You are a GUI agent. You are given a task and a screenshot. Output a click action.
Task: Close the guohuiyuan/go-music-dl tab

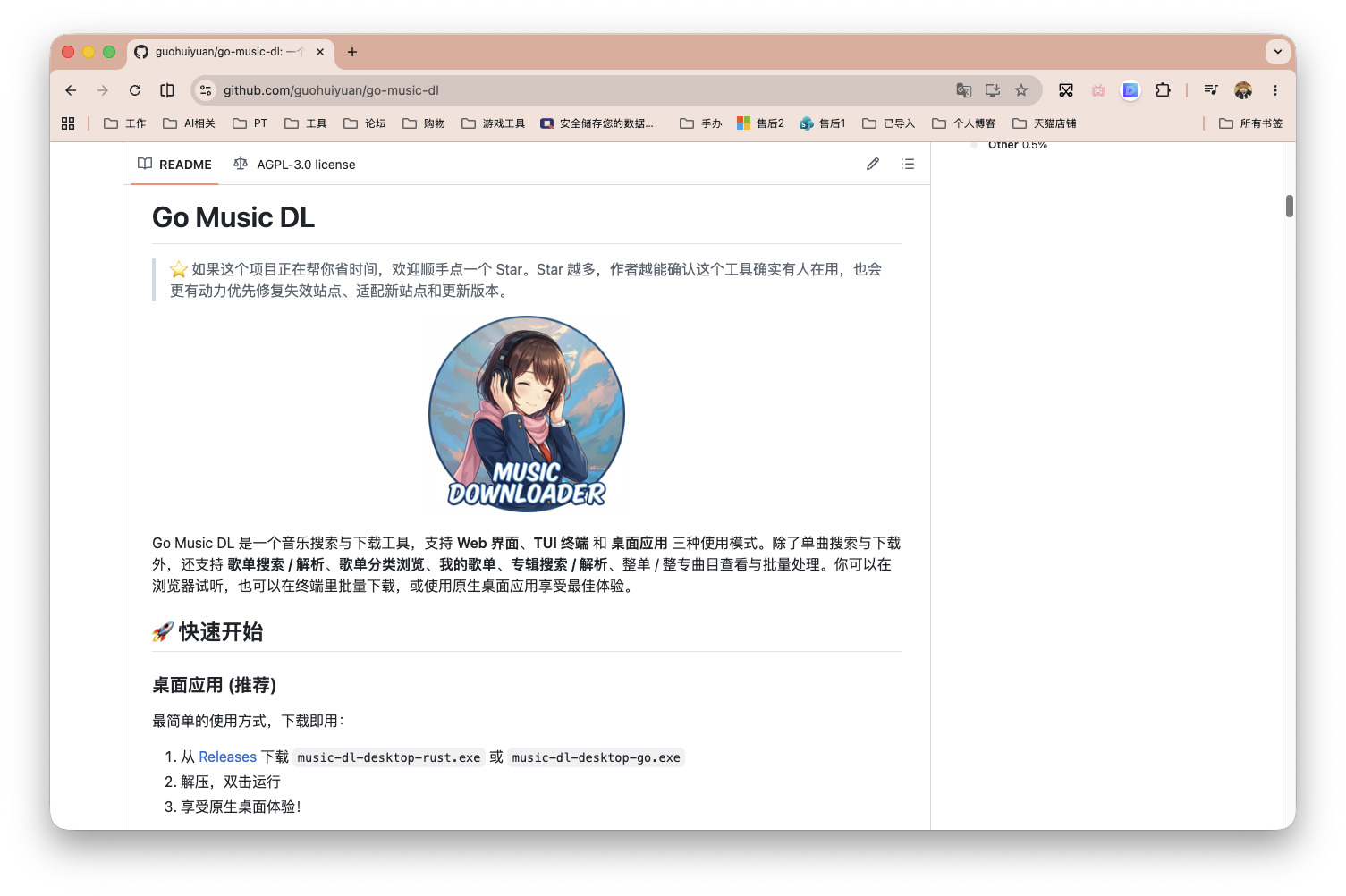coord(320,52)
